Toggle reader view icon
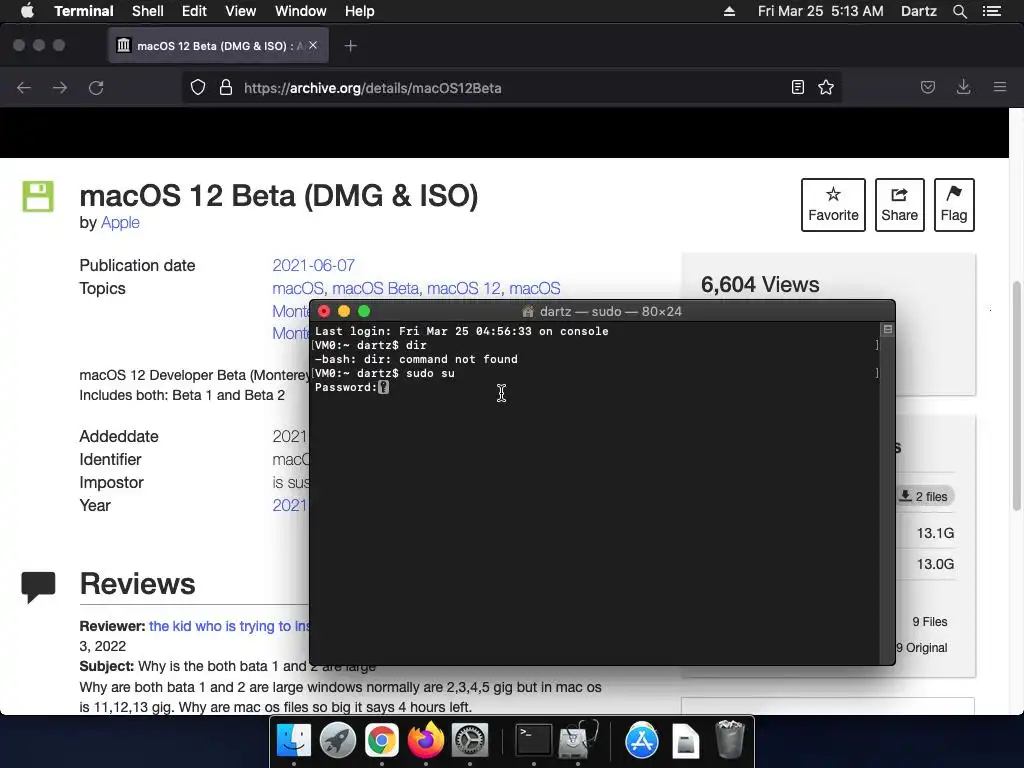The width and height of the screenshot is (1024, 768). click(797, 88)
